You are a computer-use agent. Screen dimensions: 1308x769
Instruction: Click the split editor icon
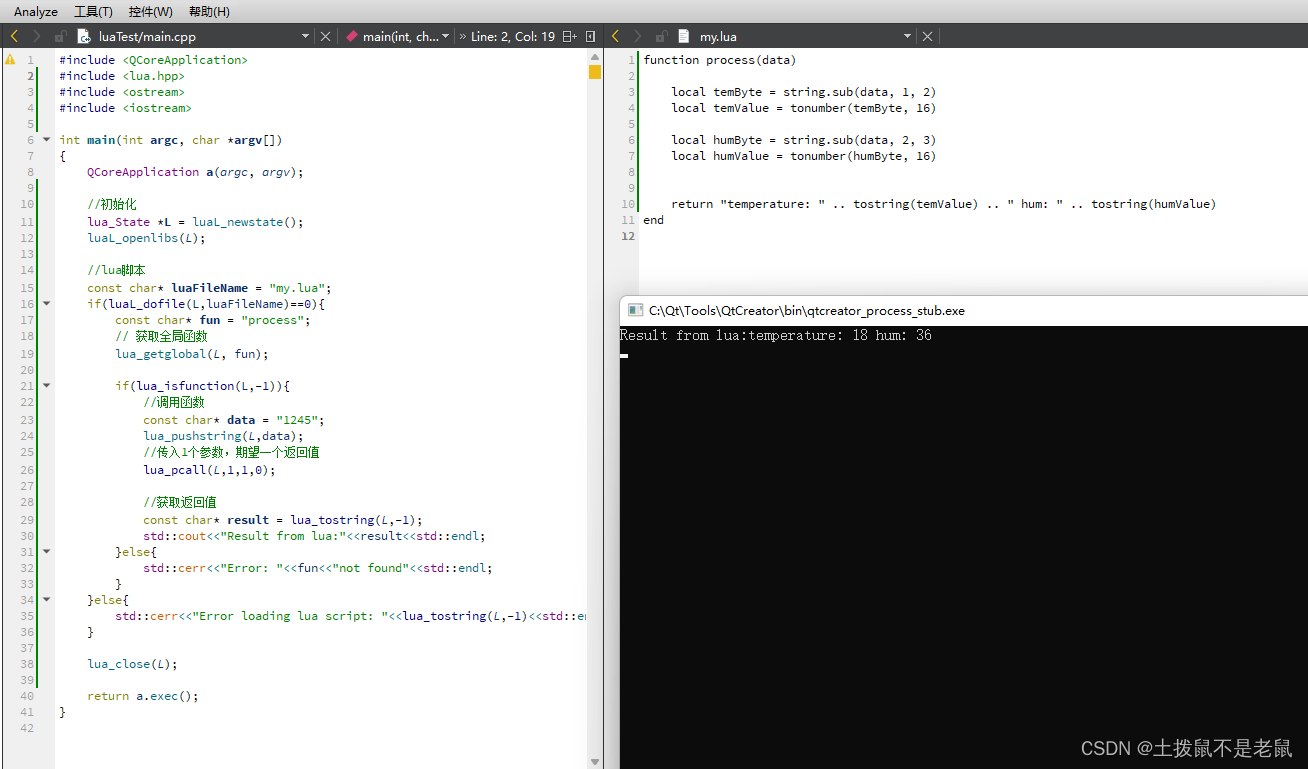click(569, 36)
